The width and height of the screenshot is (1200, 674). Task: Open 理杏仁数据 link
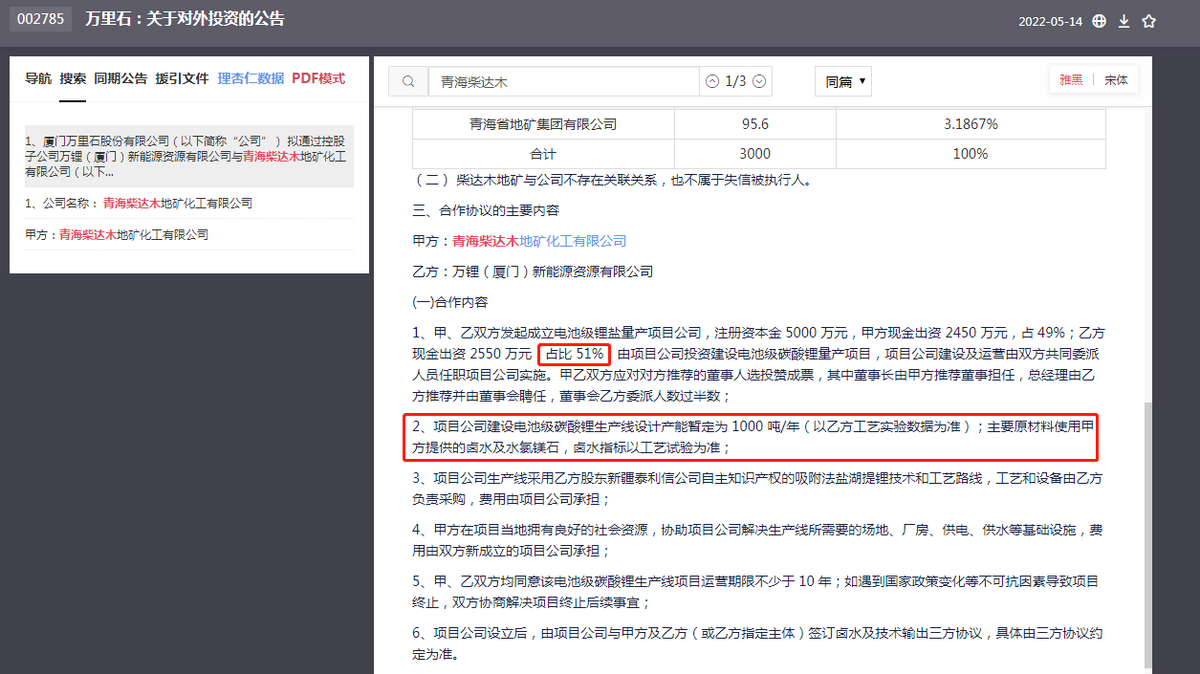click(x=251, y=78)
